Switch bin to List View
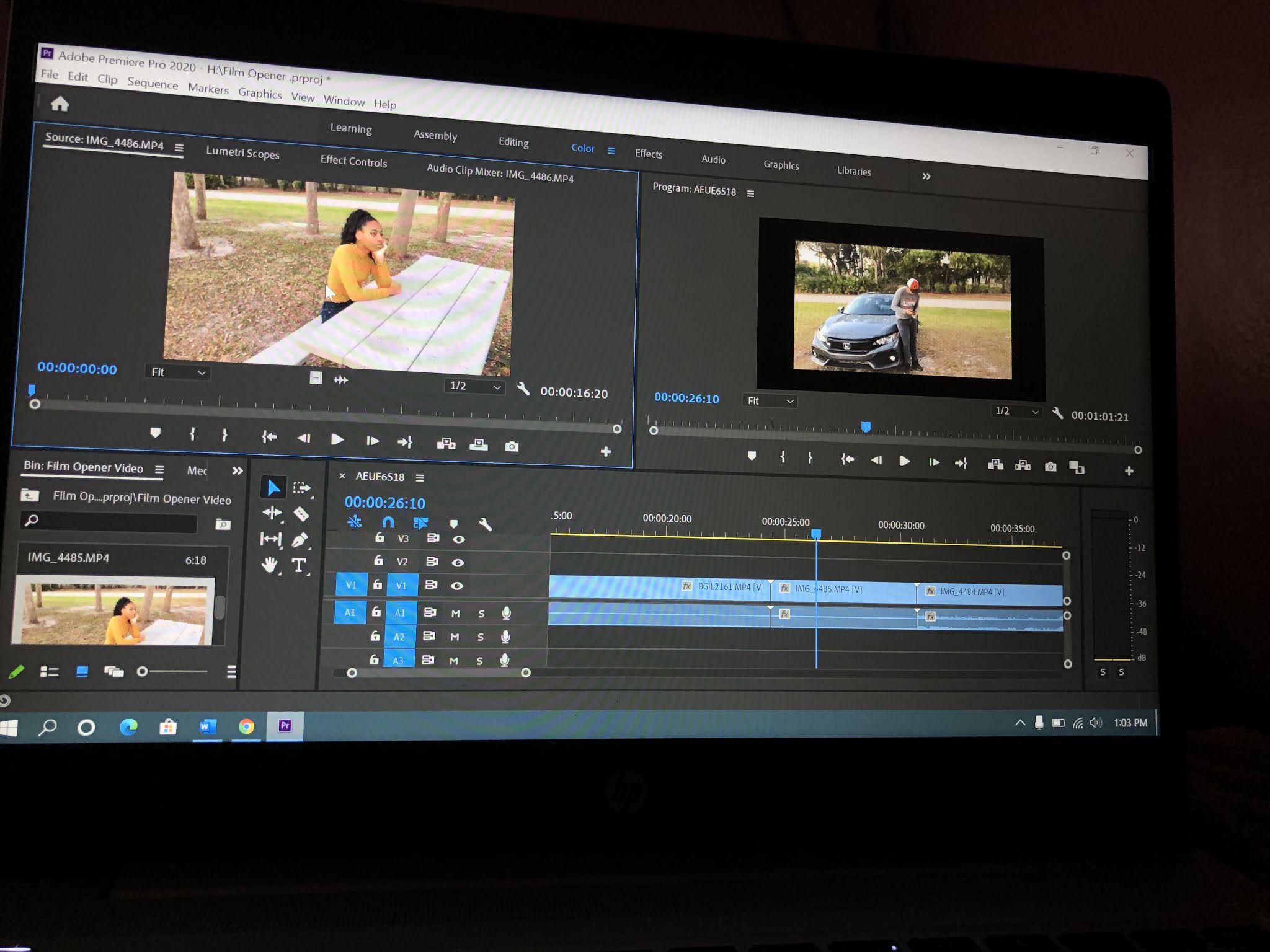 pyautogui.click(x=49, y=671)
